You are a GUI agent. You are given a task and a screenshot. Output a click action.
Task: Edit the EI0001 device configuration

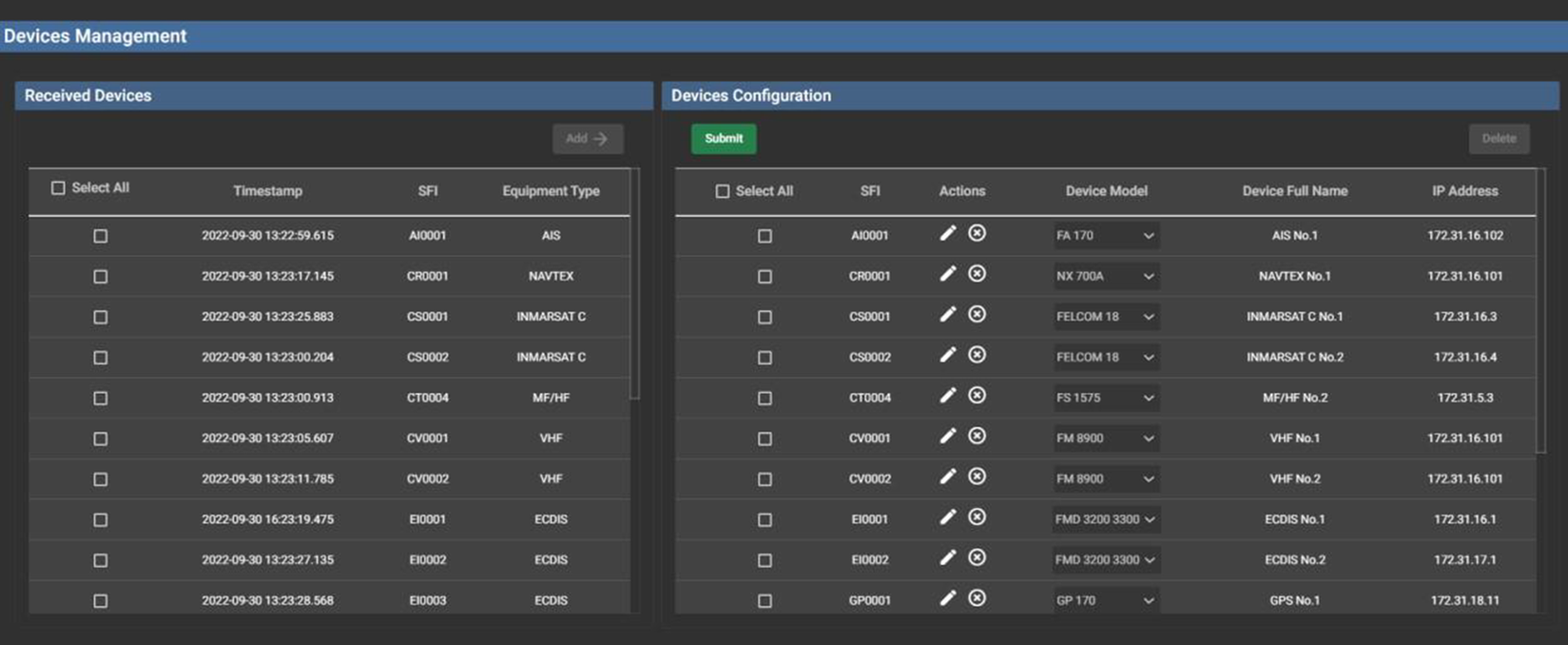pyautogui.click(x=947, y=518)
